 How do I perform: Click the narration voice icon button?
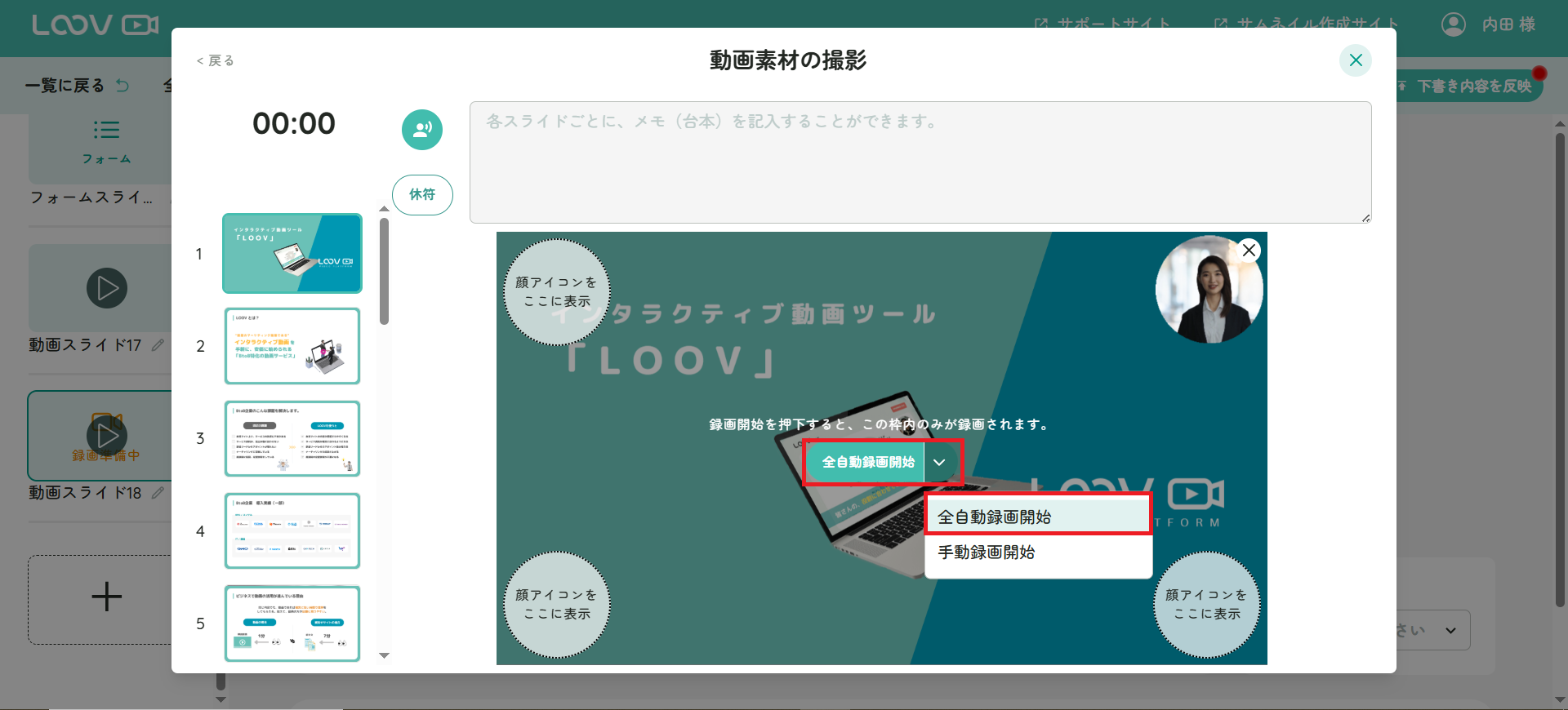tap(422, 130)
